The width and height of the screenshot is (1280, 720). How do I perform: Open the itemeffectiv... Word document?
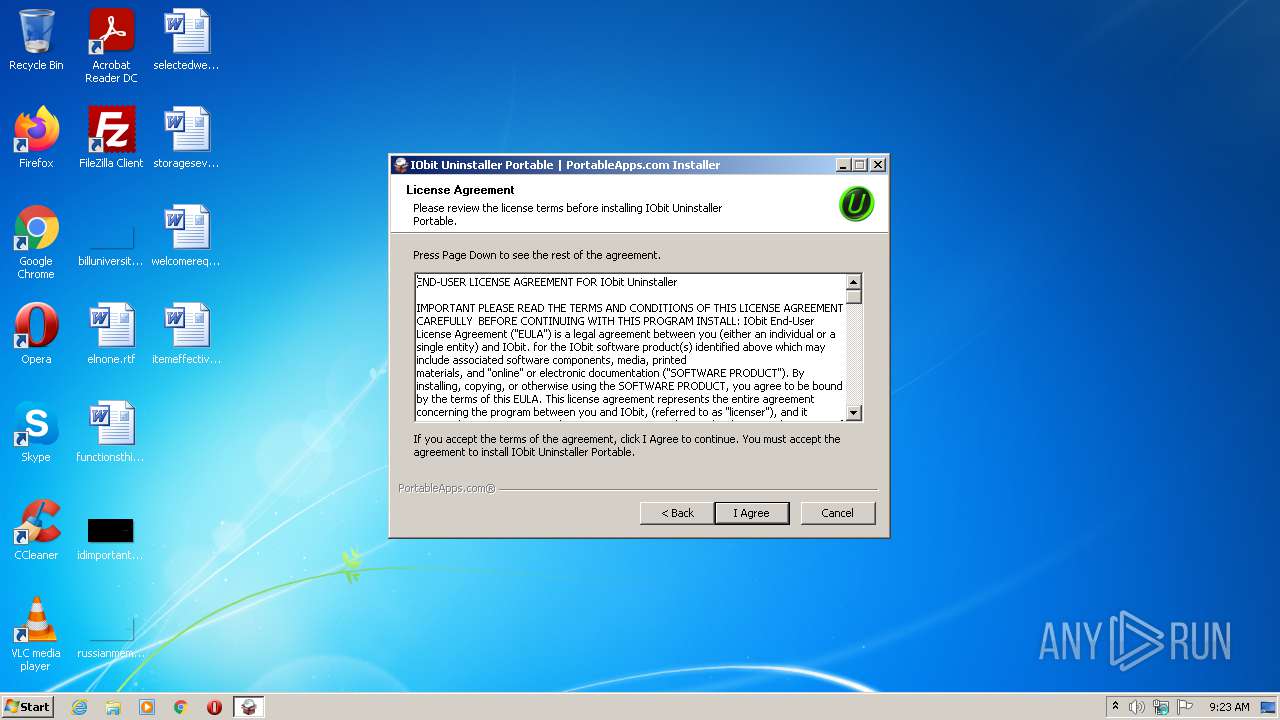pos(186,334)
